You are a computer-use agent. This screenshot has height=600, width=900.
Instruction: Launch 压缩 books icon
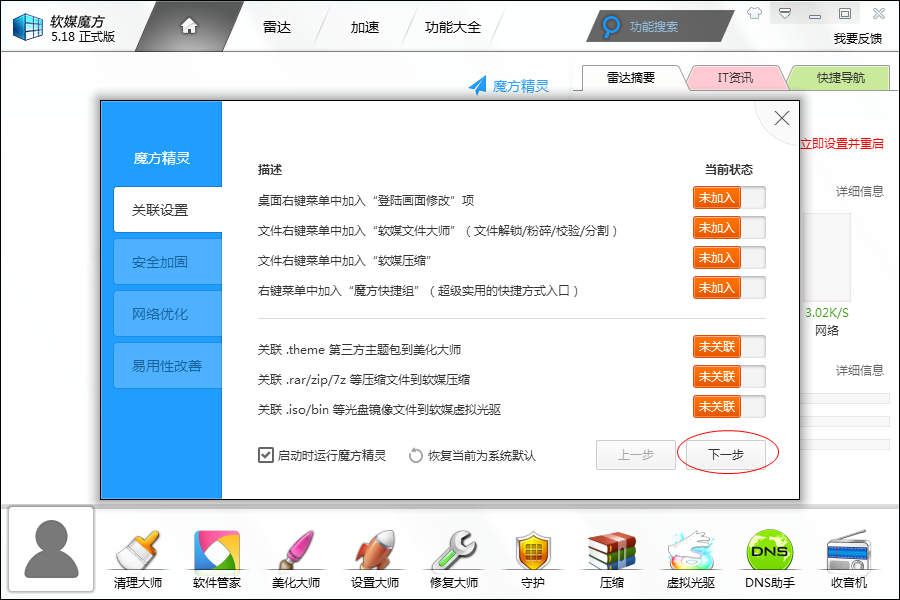pyautogui.click(x=612, y=550)
